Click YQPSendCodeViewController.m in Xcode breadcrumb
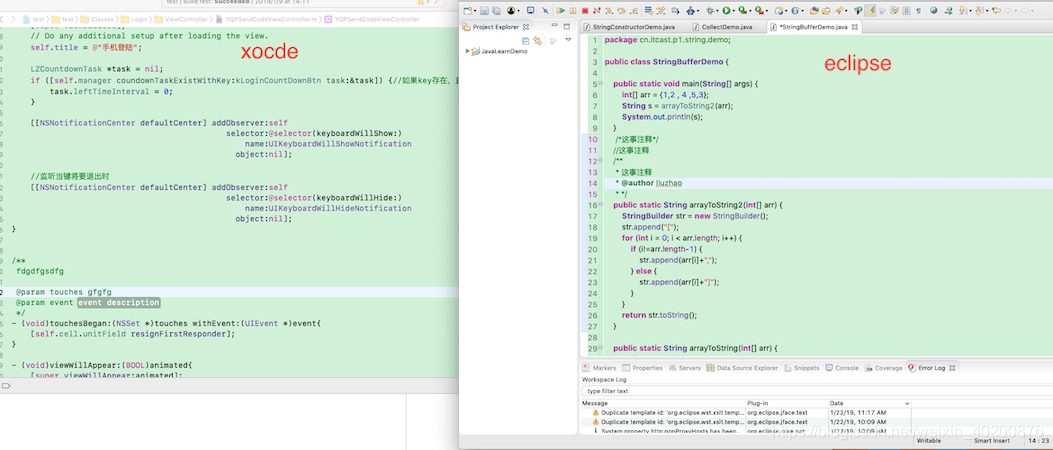This screenshot has width=1053, height=450. tap(269, 20)
